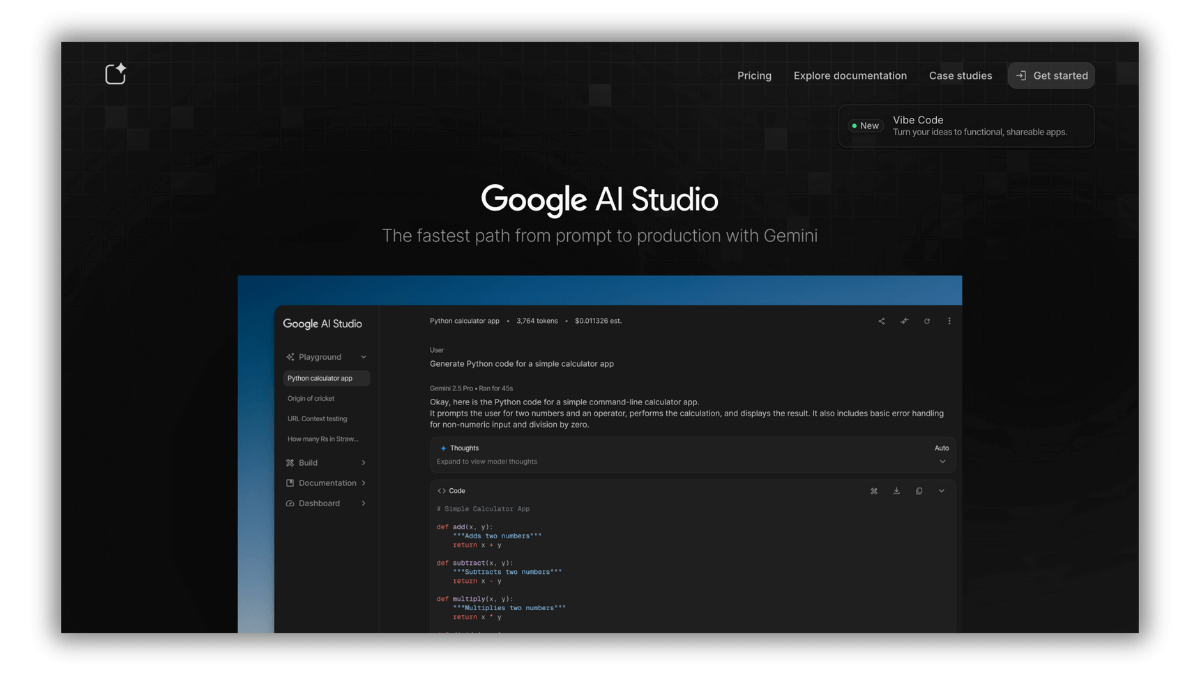Copy the code with the copy icon
Image resolution: width=1200 pixels, height=675 pixels.
point(919,491)
